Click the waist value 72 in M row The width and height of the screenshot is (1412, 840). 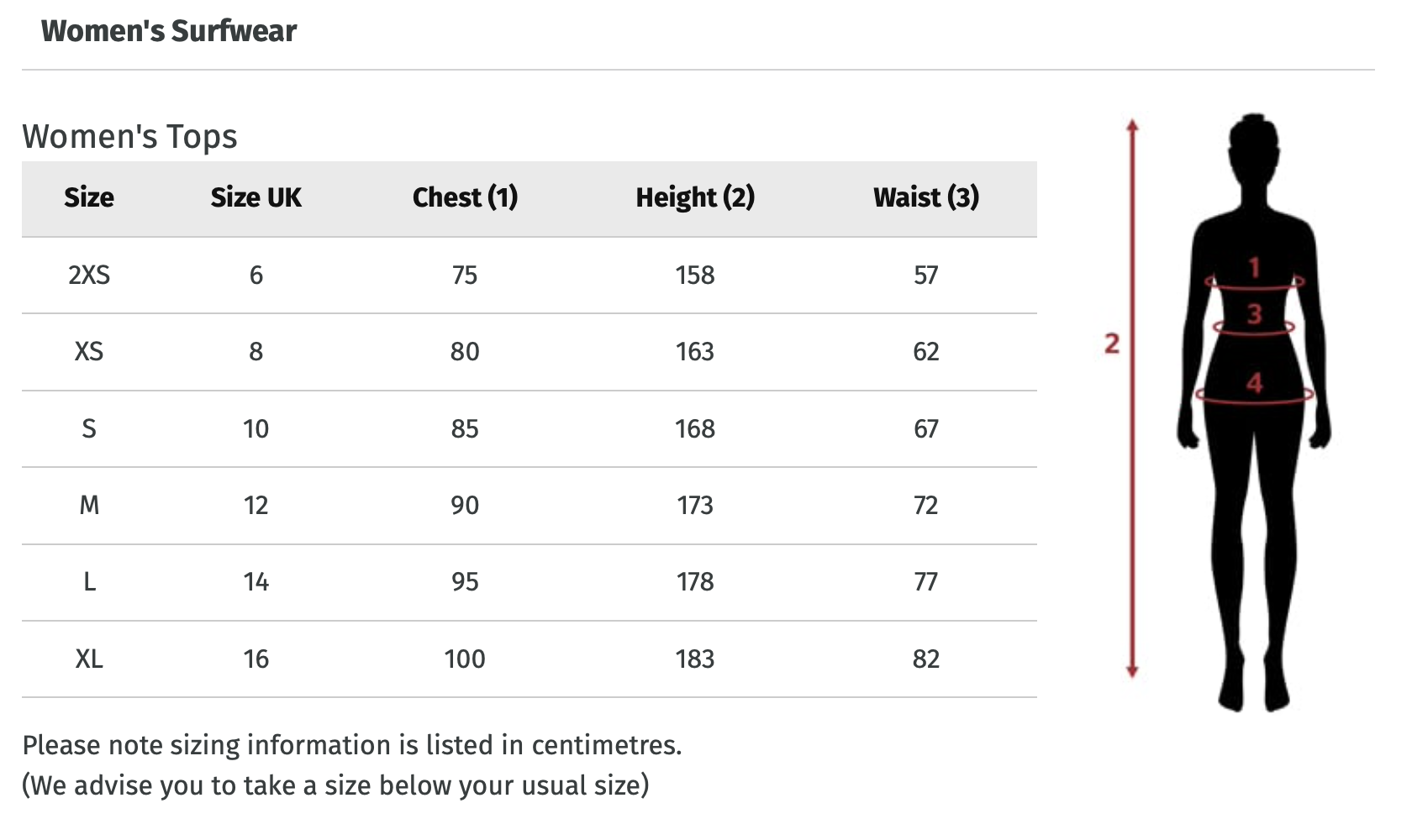tap(925, 506)
